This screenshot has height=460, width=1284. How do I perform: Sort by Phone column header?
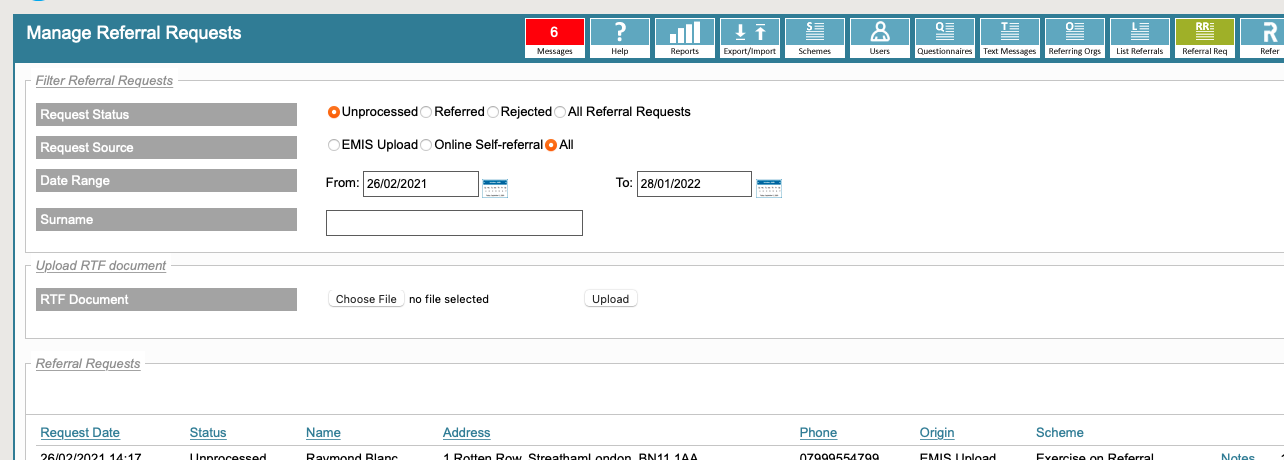818,433
